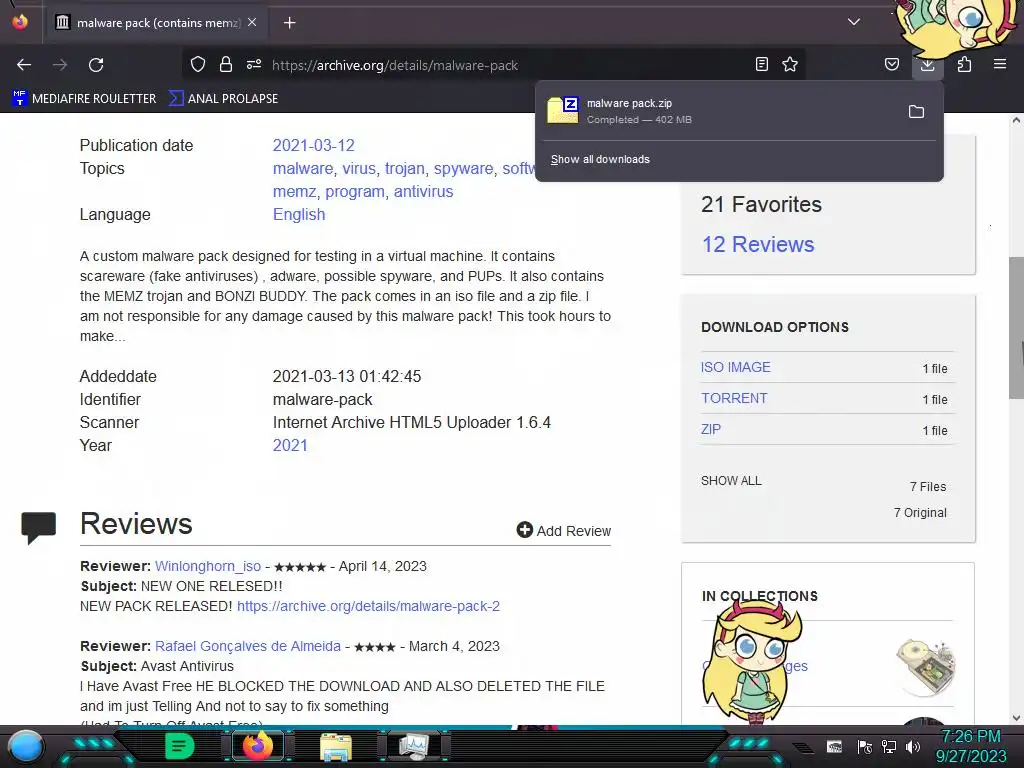This screenshot has width=1024, height=768.
Task: Open the trojan topic link
Action: (x=404, y=168)
